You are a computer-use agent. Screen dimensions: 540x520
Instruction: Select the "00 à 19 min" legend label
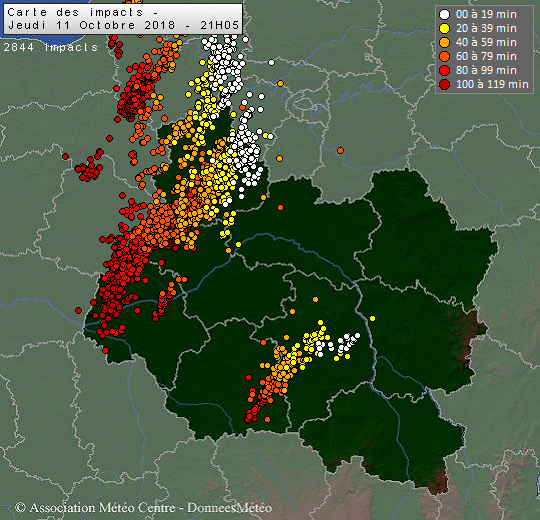coord(486,14)
